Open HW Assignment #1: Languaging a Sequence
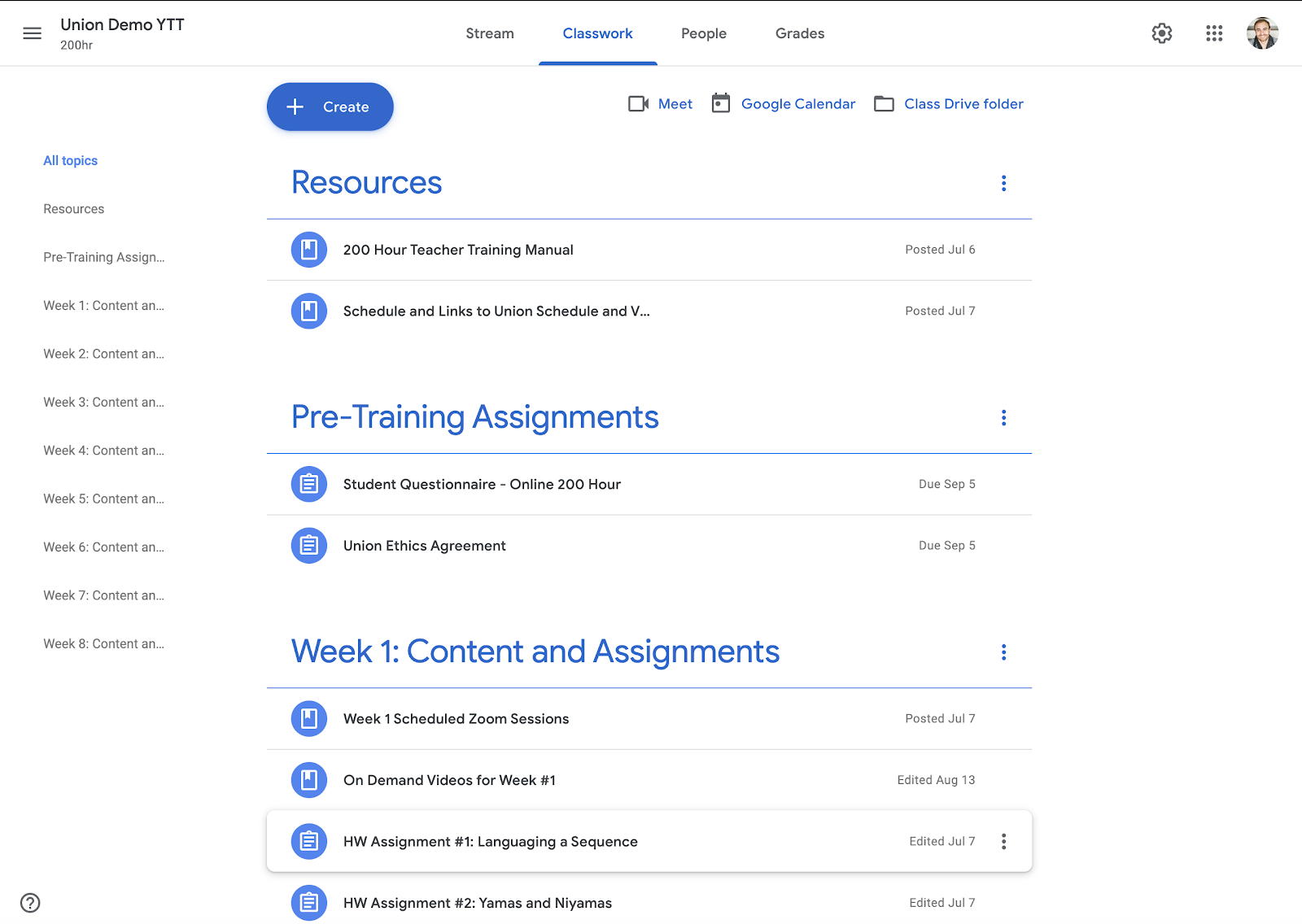 click(x=491, y=841)
